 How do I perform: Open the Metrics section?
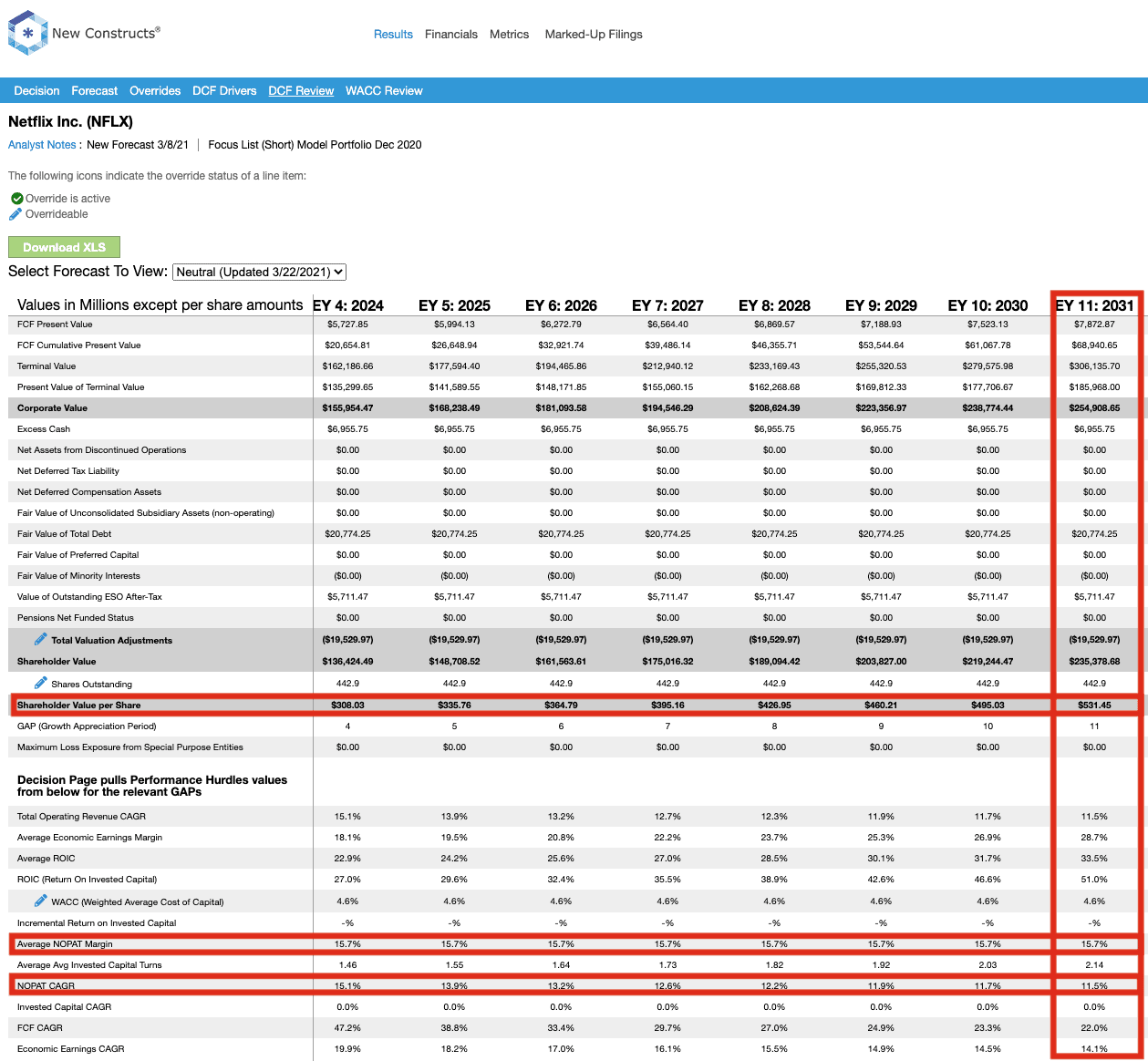[x=509, y=35]
